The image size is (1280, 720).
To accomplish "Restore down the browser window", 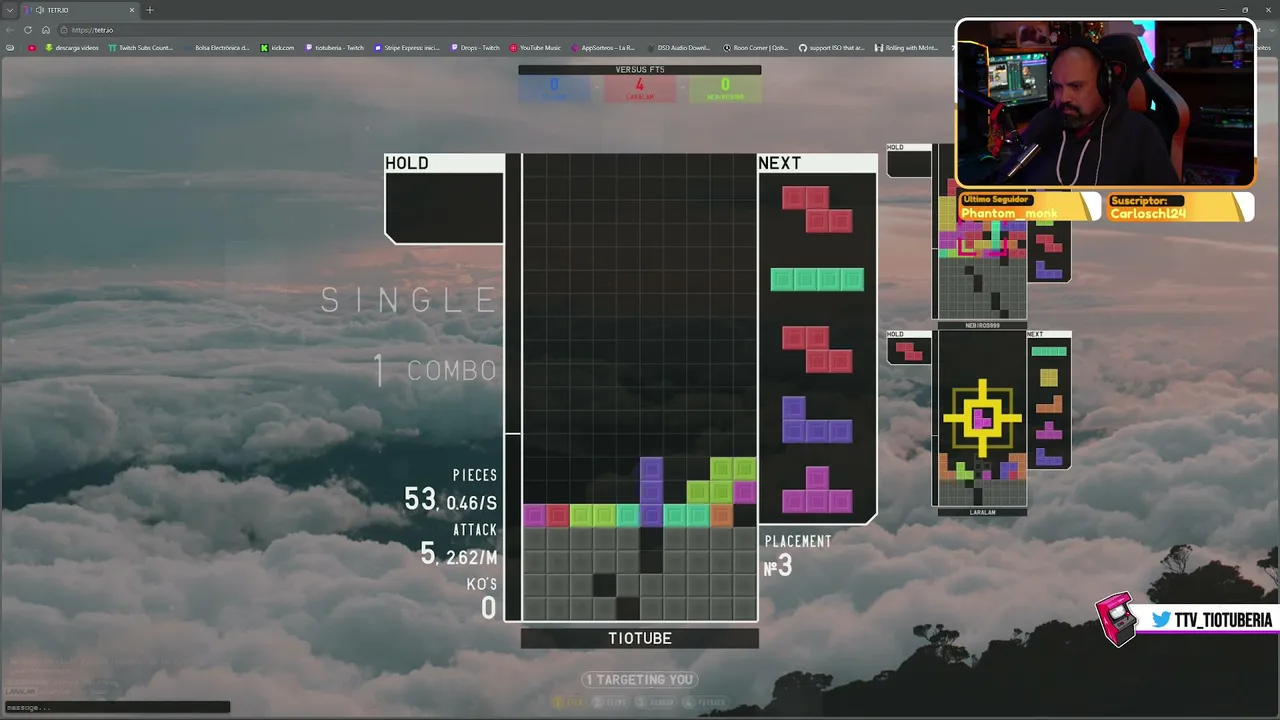I will tap(1245, 10).
